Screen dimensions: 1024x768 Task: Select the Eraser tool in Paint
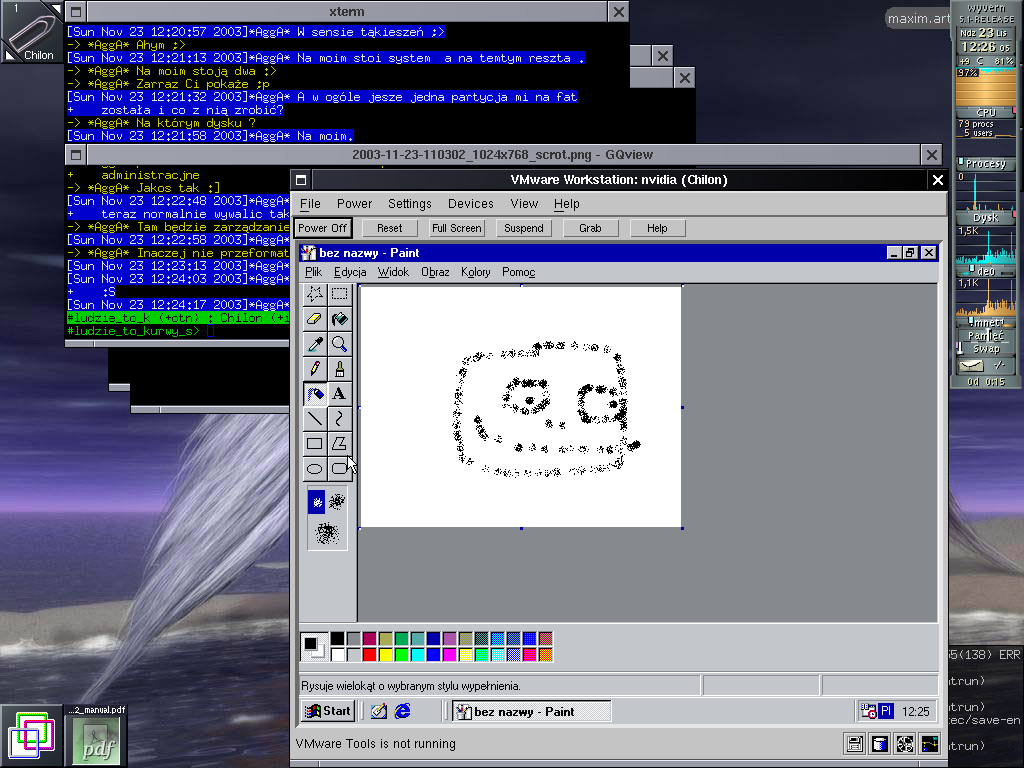tap(315, 319)
